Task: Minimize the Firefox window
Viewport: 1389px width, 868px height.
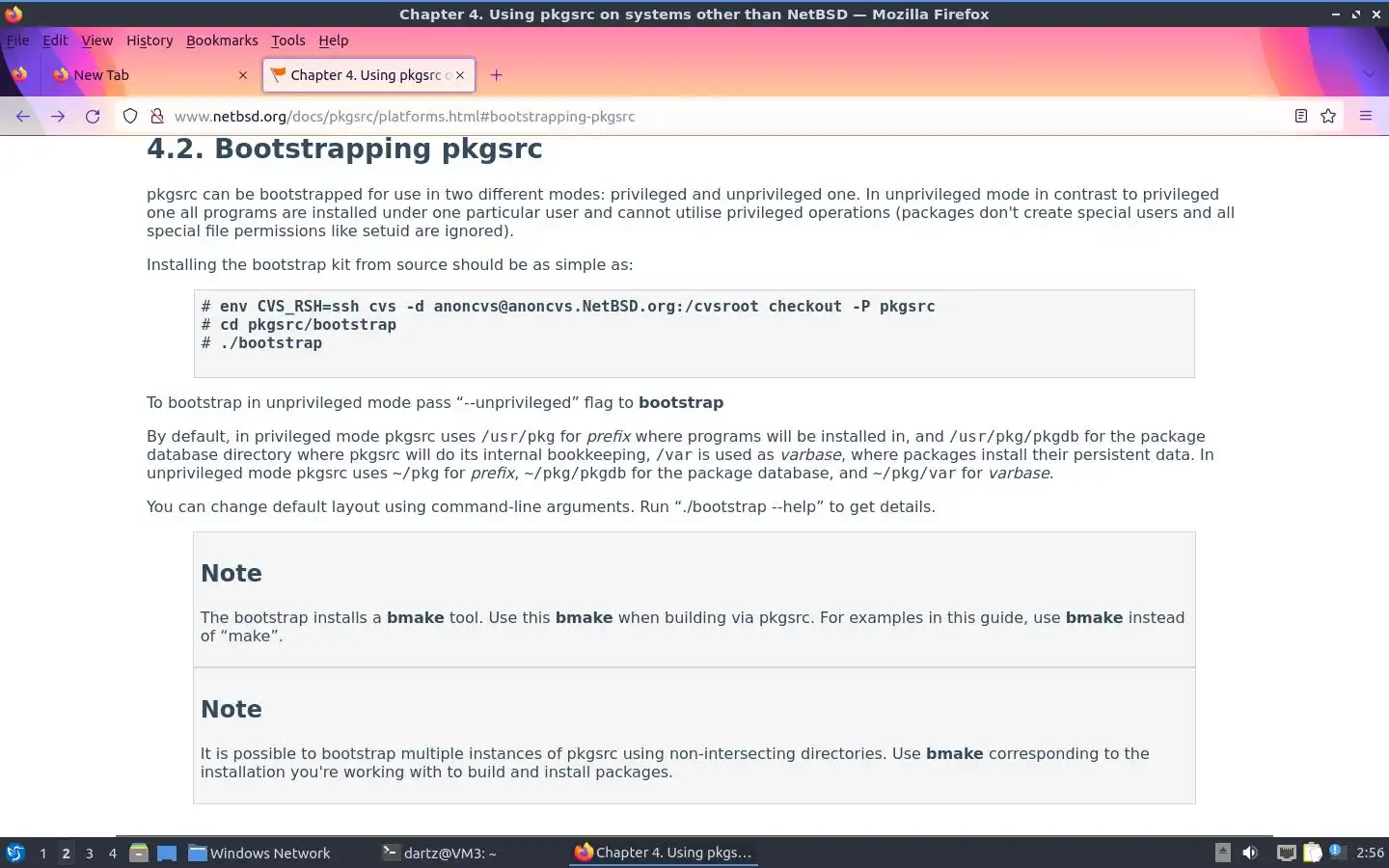Action: click(1336, 14)
